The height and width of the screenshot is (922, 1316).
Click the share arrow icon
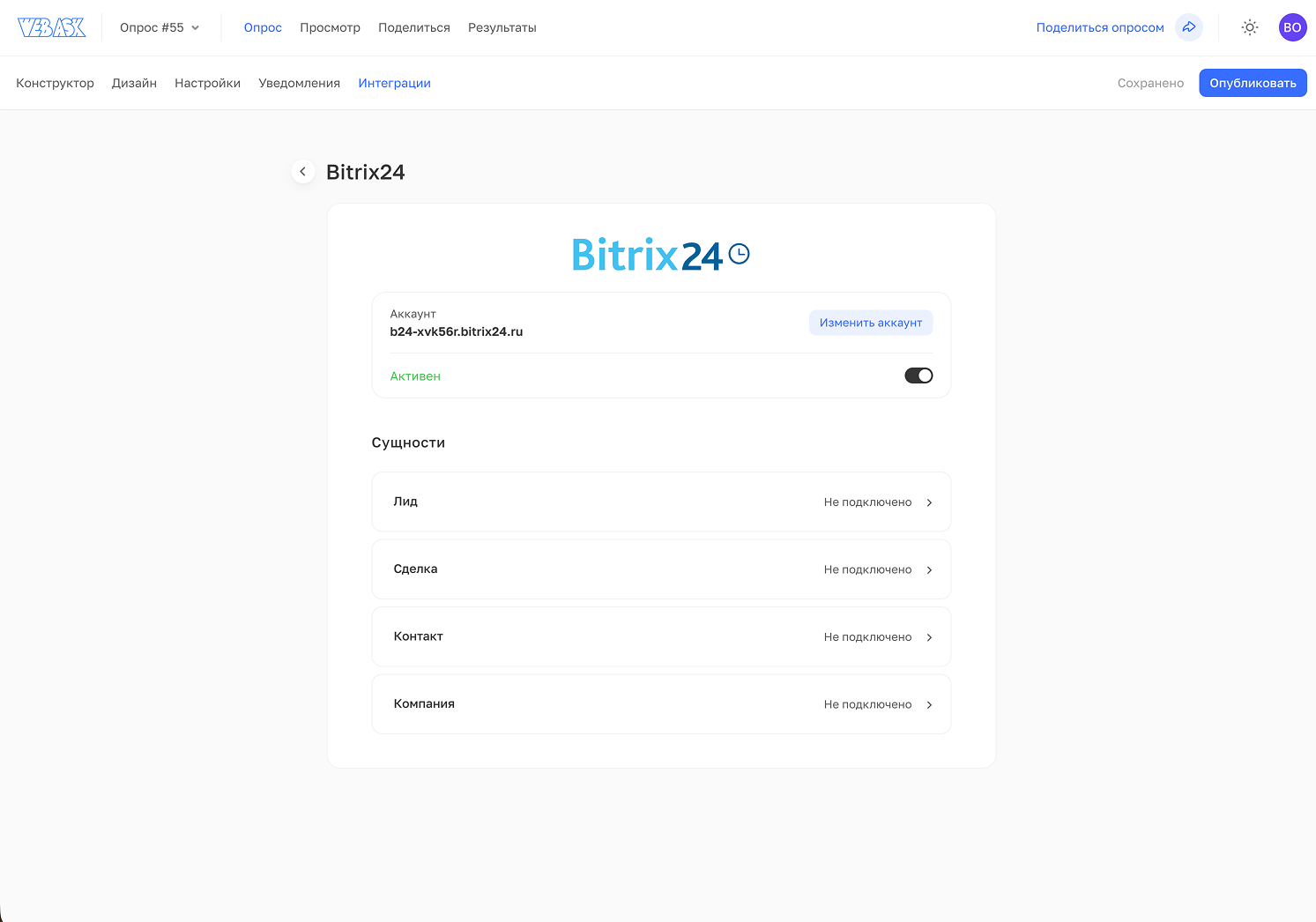1189,27
